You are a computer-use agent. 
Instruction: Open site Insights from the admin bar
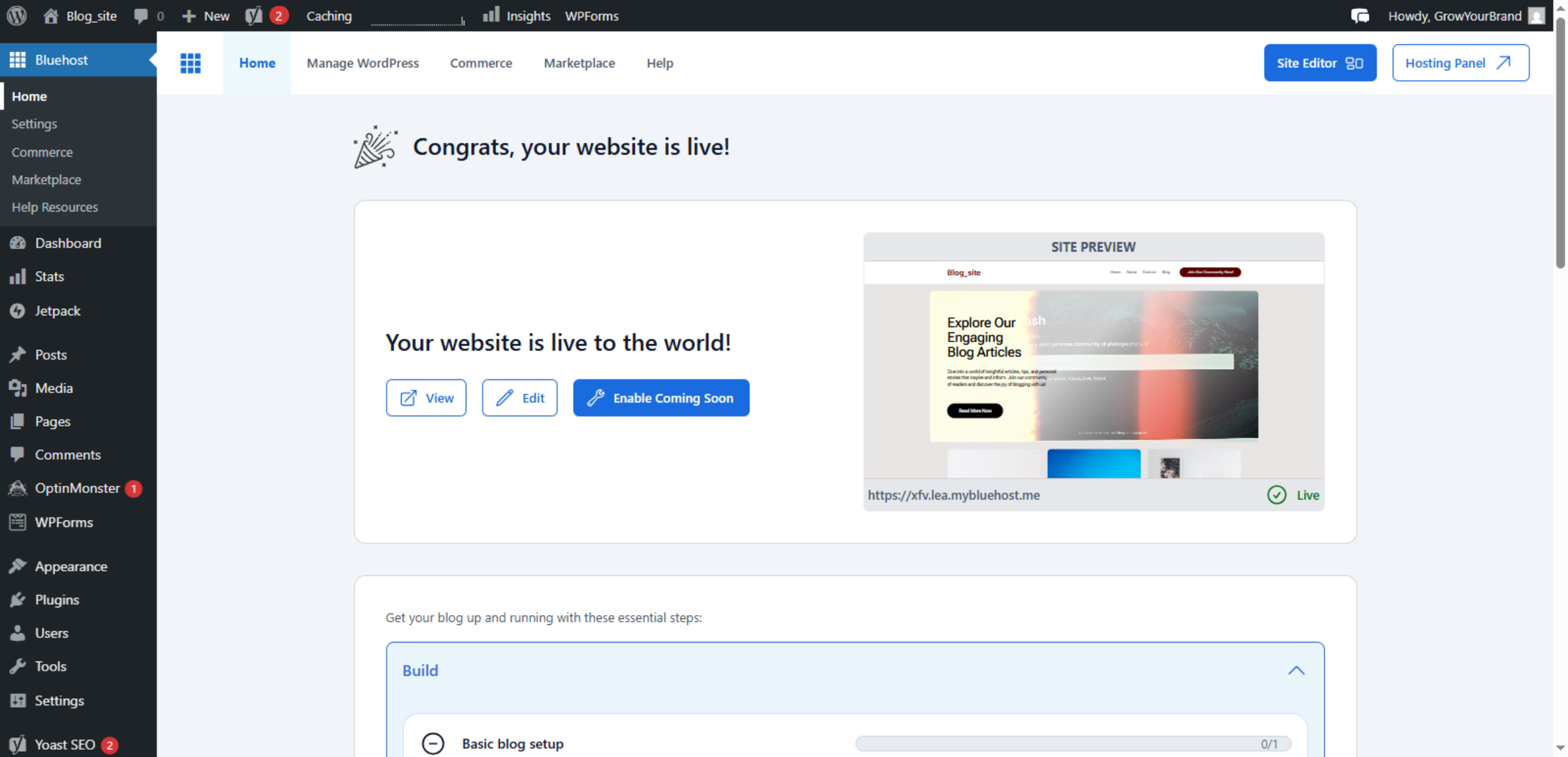[516, 16]
